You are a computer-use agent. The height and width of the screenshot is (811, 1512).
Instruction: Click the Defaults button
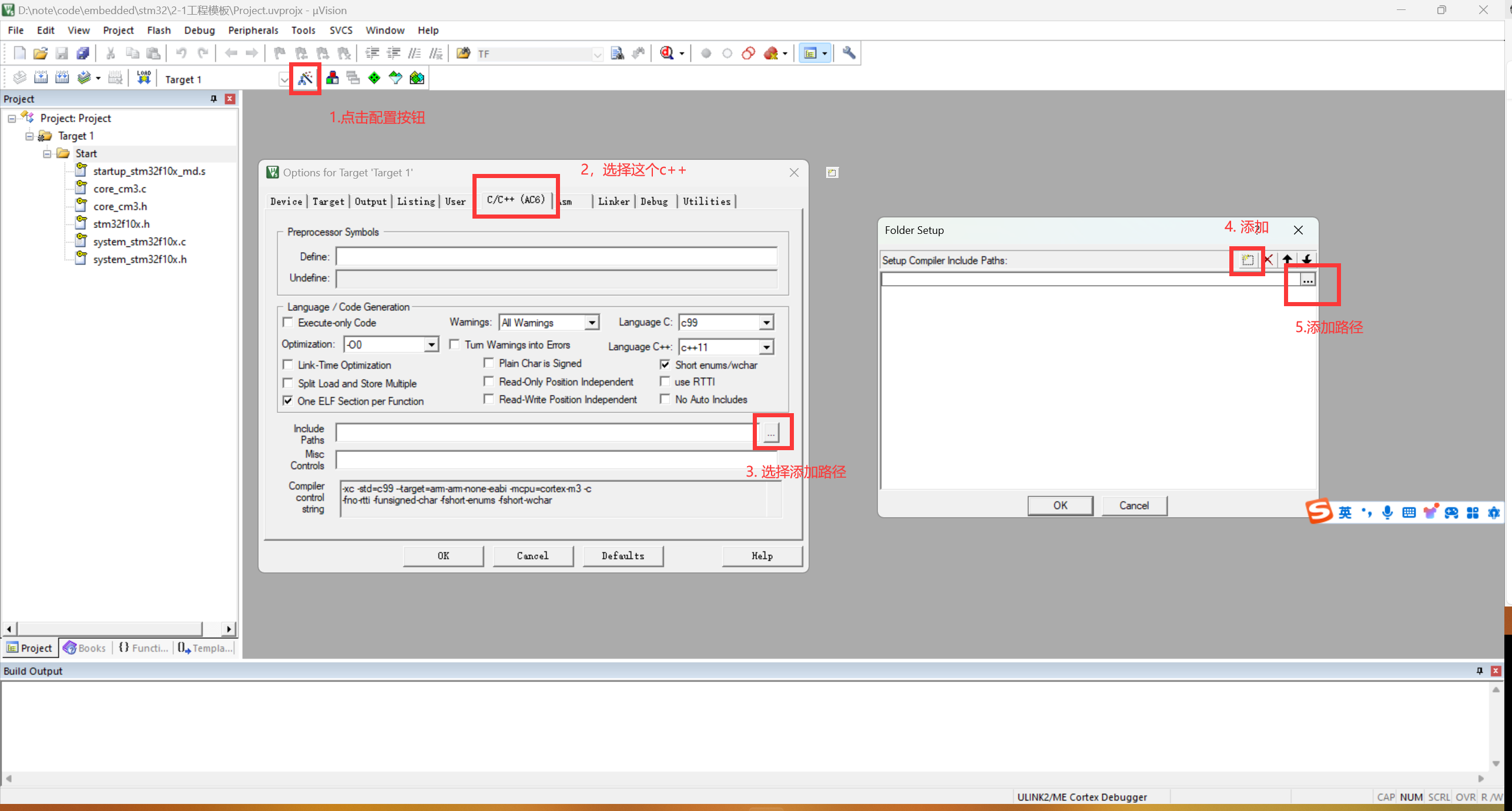click(623, 555)
